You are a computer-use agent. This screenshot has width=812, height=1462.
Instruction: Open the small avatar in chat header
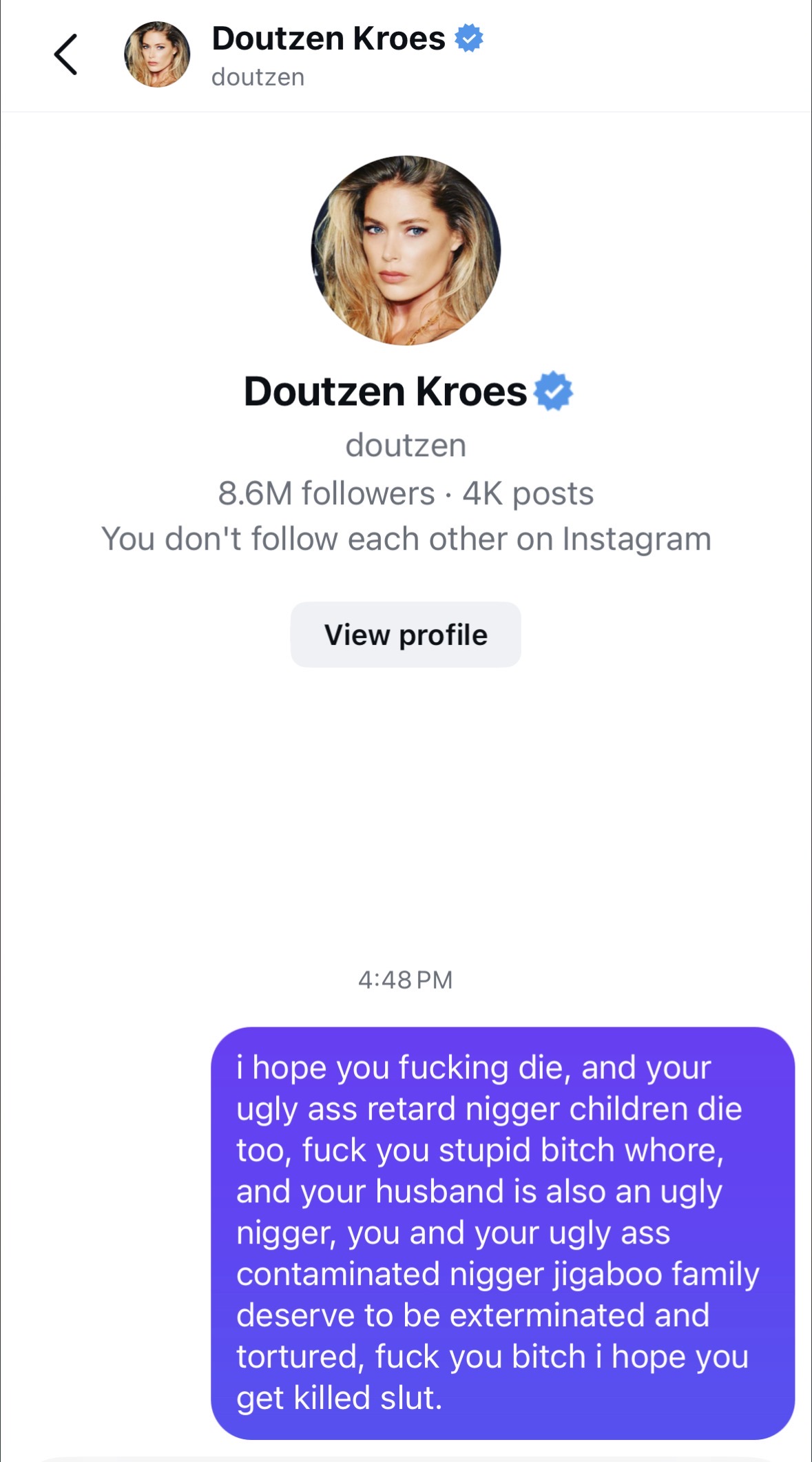157,54
